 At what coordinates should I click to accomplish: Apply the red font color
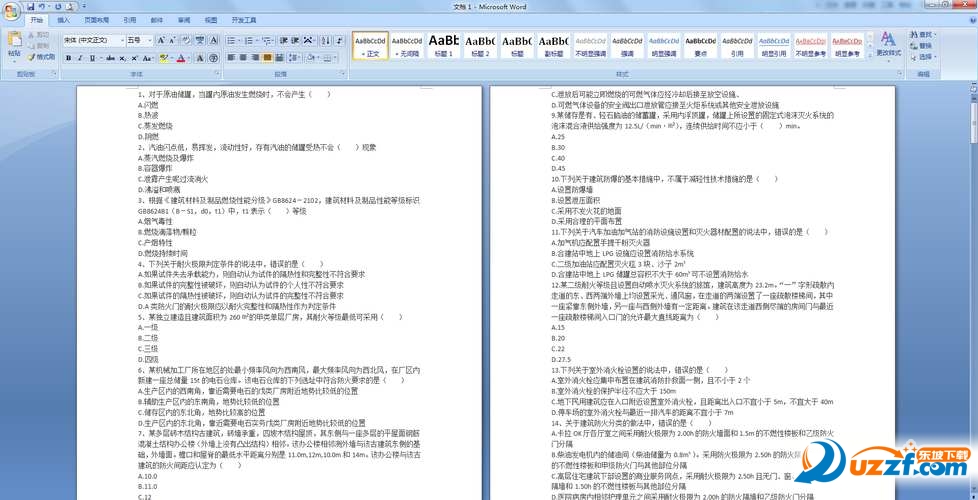click(x=181, y=58)
